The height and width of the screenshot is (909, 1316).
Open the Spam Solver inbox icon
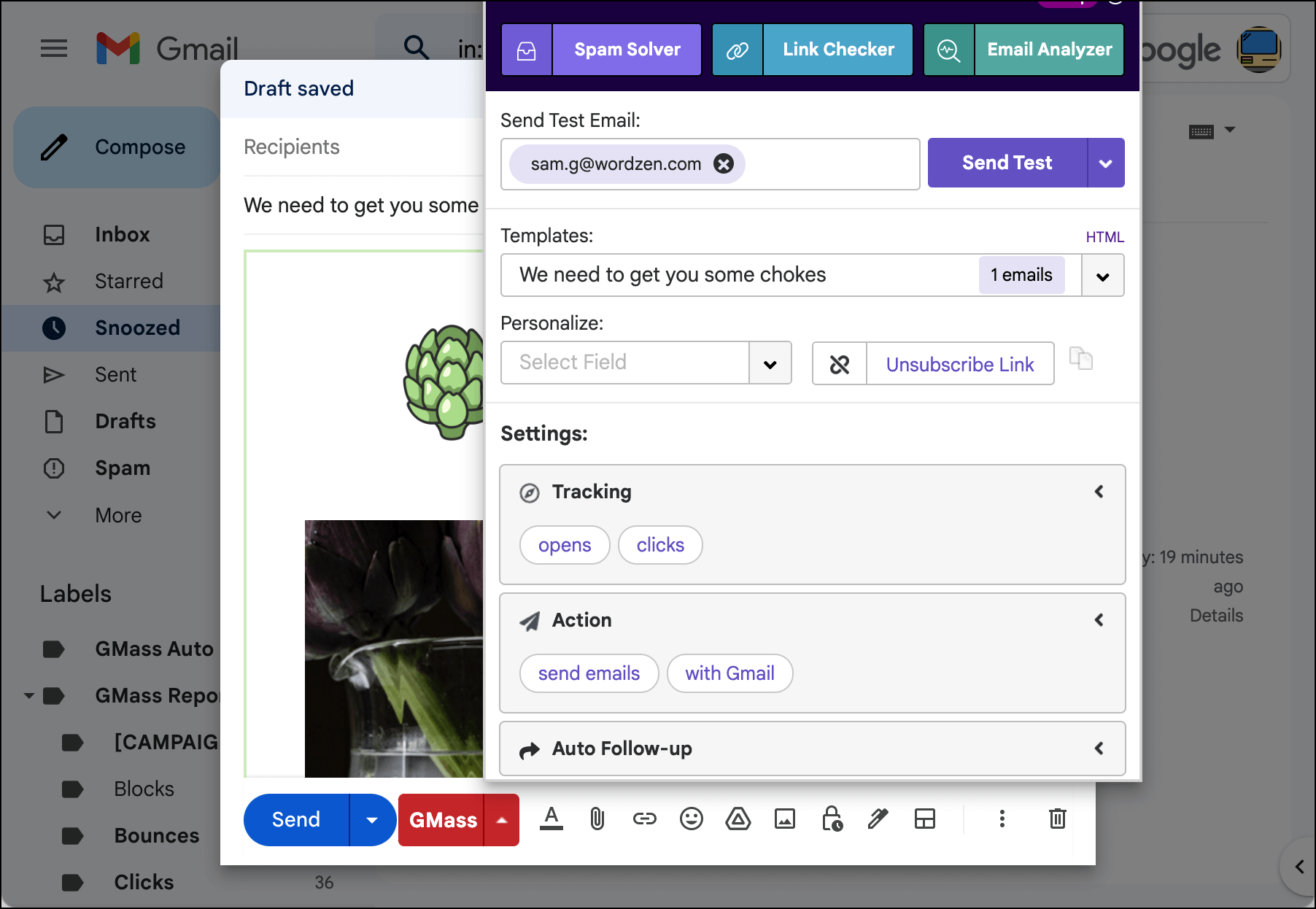[527, 50]
